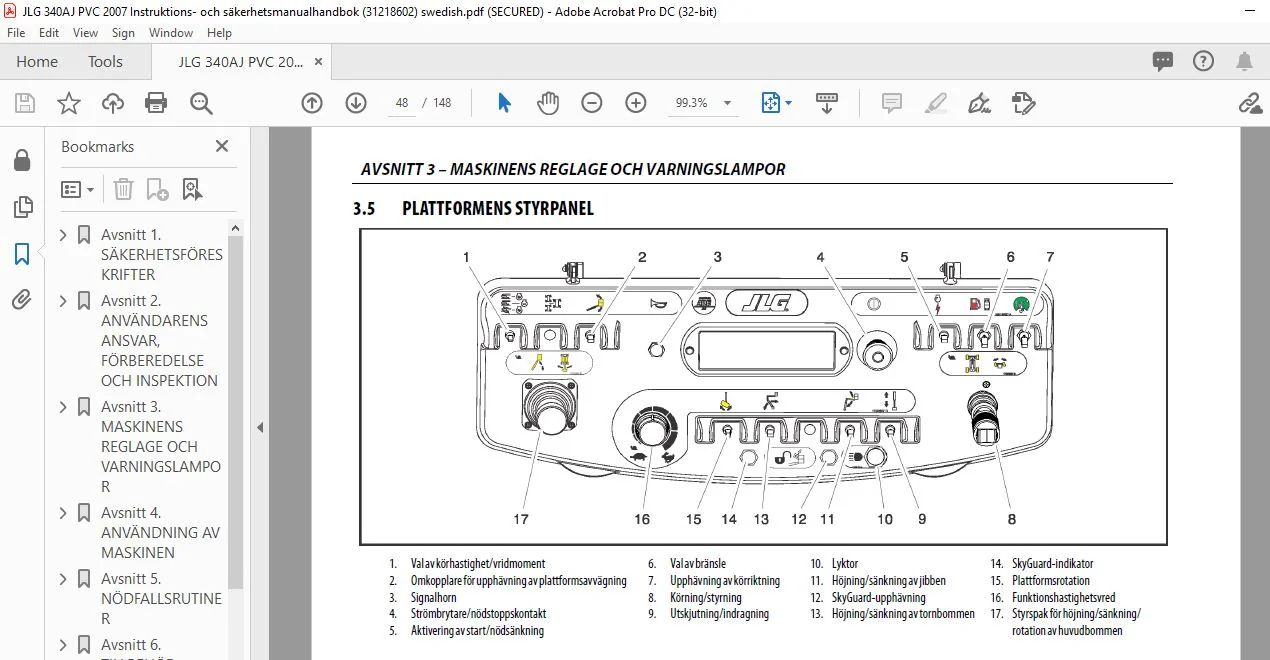Add the document to favorites with the star icon

click(x=68, y=103)
